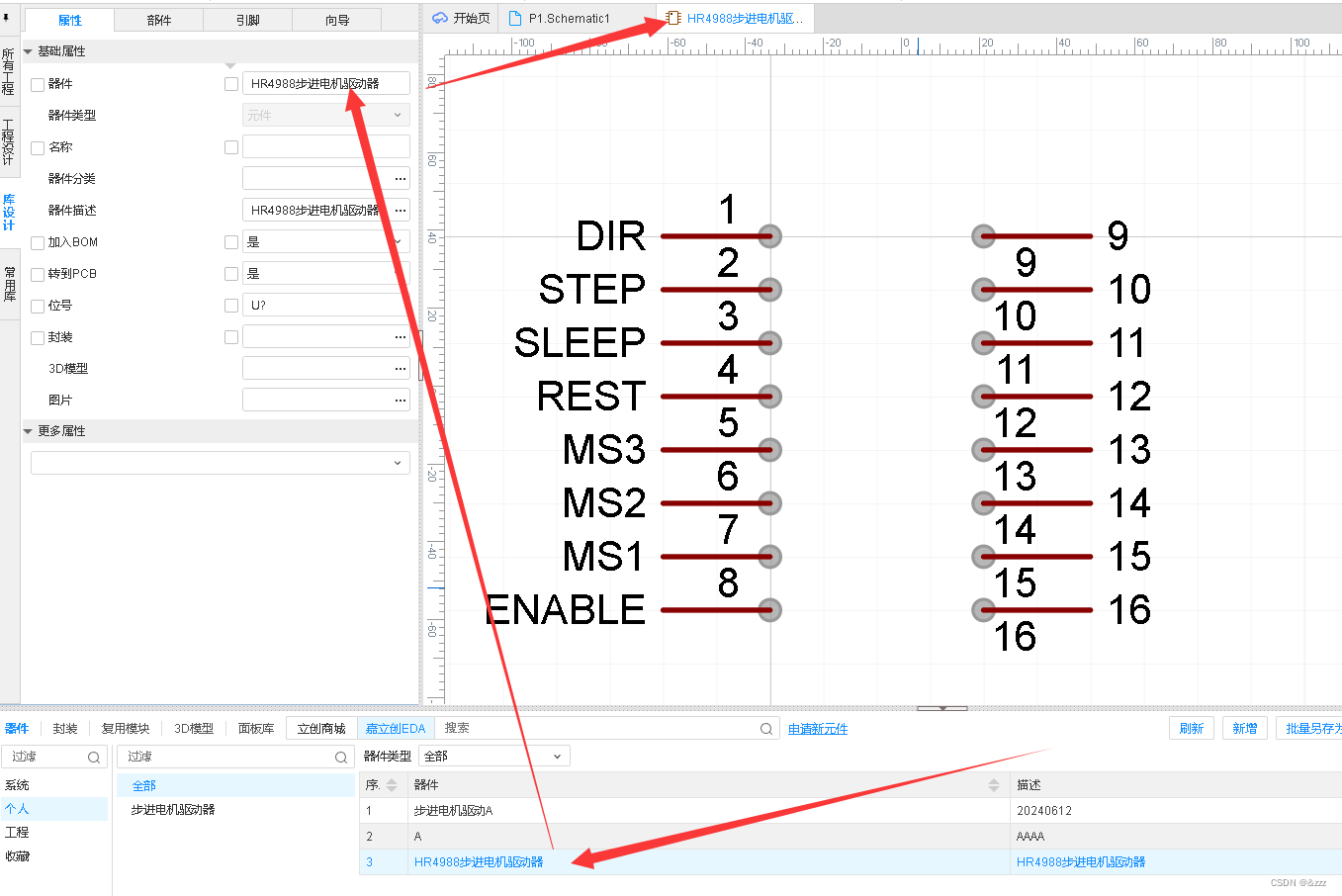1342x896 pixels.
Task: Select the pin 9 endpoint circle
Action: click(983, 236)
